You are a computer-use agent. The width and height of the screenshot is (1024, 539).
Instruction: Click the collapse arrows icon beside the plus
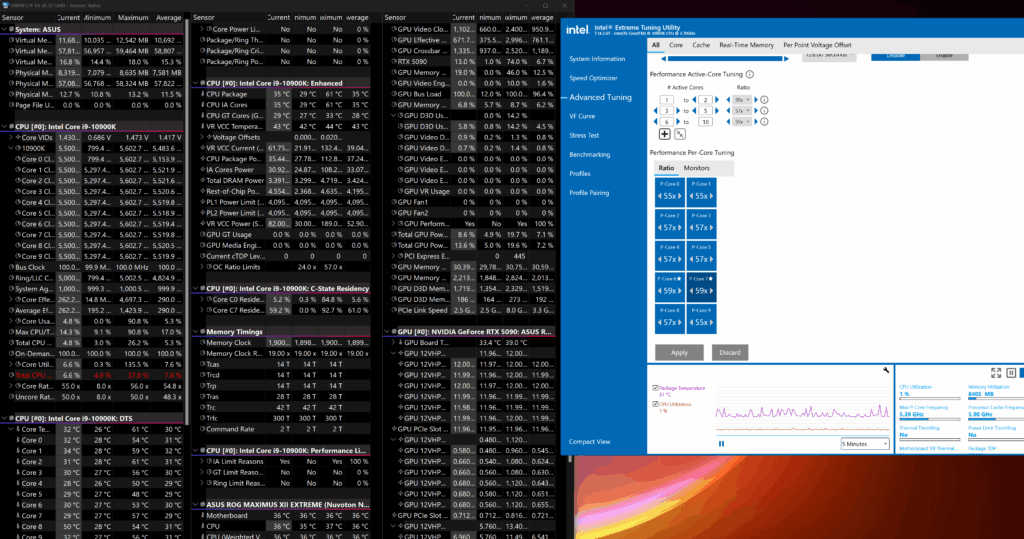(680, 134)
